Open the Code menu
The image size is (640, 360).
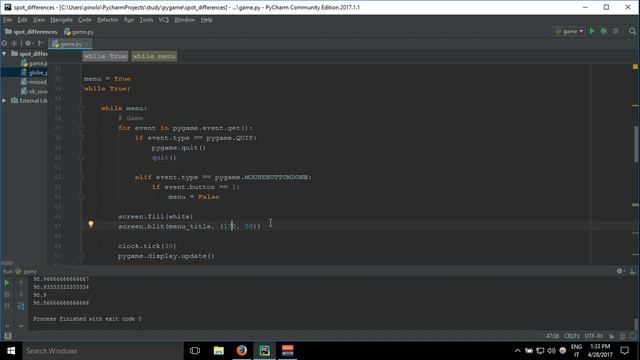(x=84, y=20)
